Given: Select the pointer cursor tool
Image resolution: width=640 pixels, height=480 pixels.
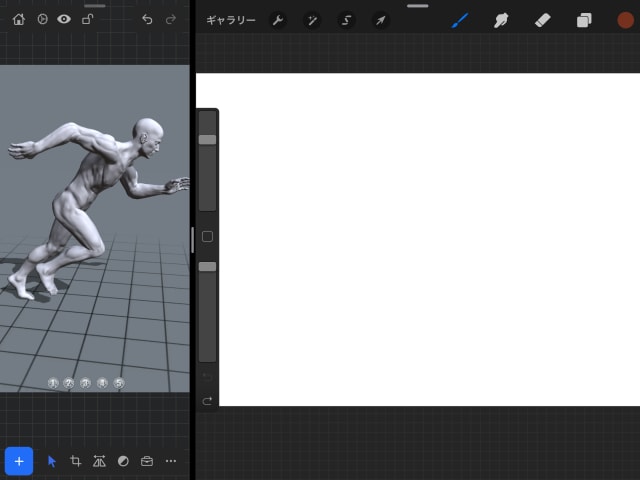Looking at the screenshot, I should [x=51, y=461].
